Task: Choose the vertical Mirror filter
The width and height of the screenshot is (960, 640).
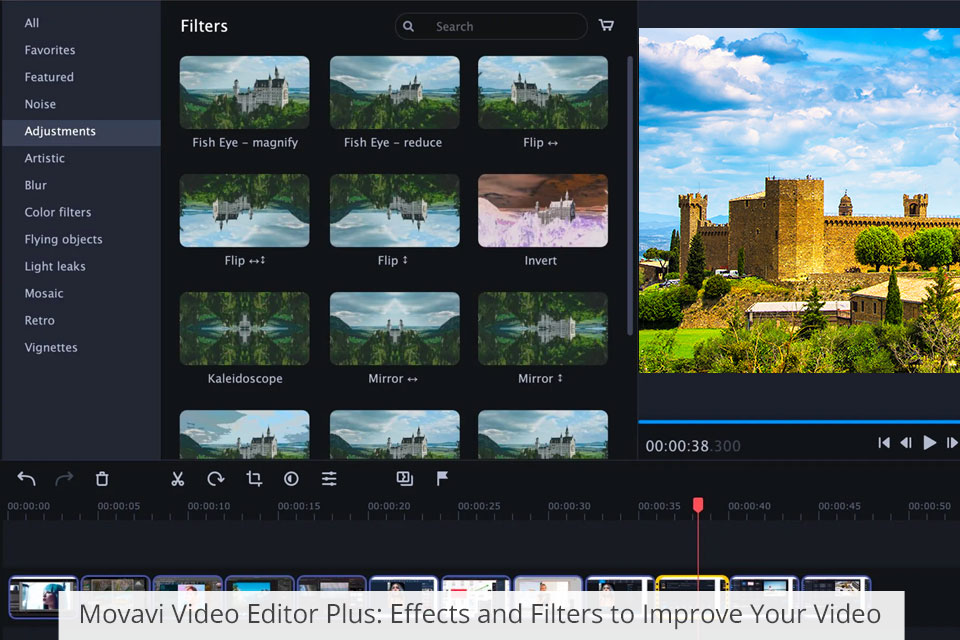Action: [542, 328]
